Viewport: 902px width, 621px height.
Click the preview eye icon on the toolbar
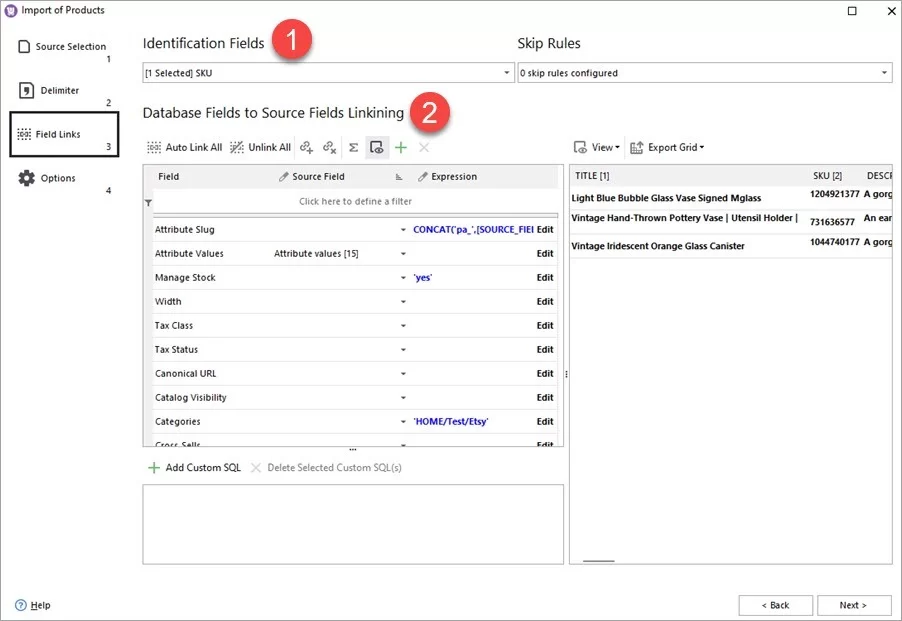pos(376,147)
